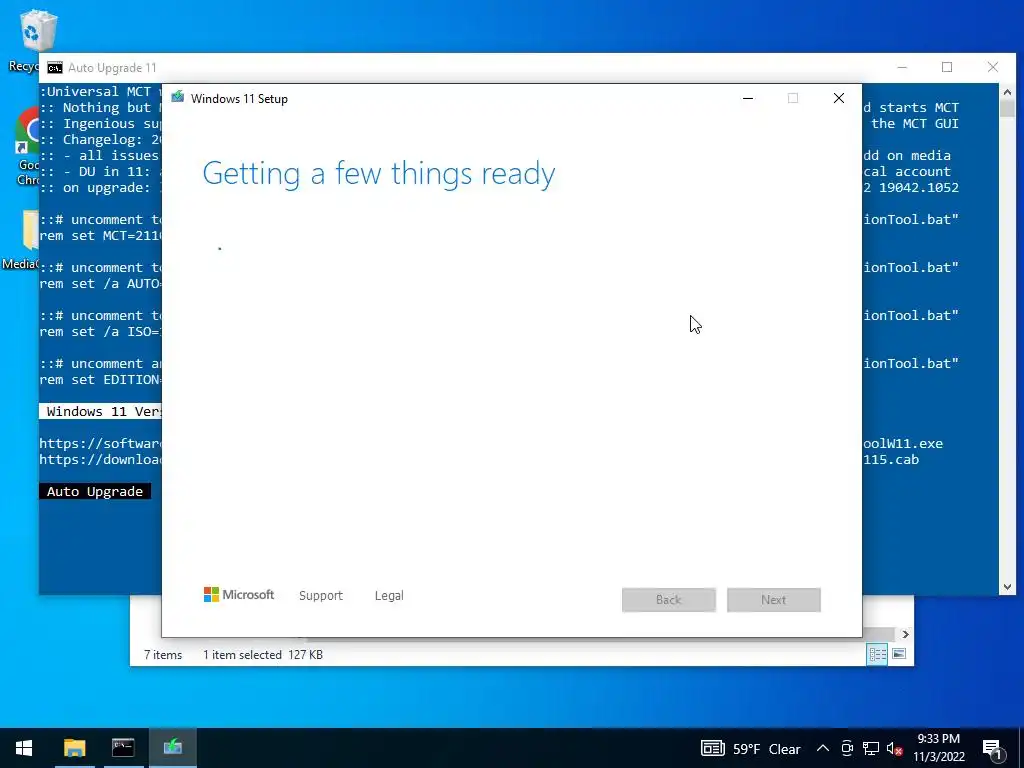
Task: Switch File Explorer to details view
Action: (877, 654)
